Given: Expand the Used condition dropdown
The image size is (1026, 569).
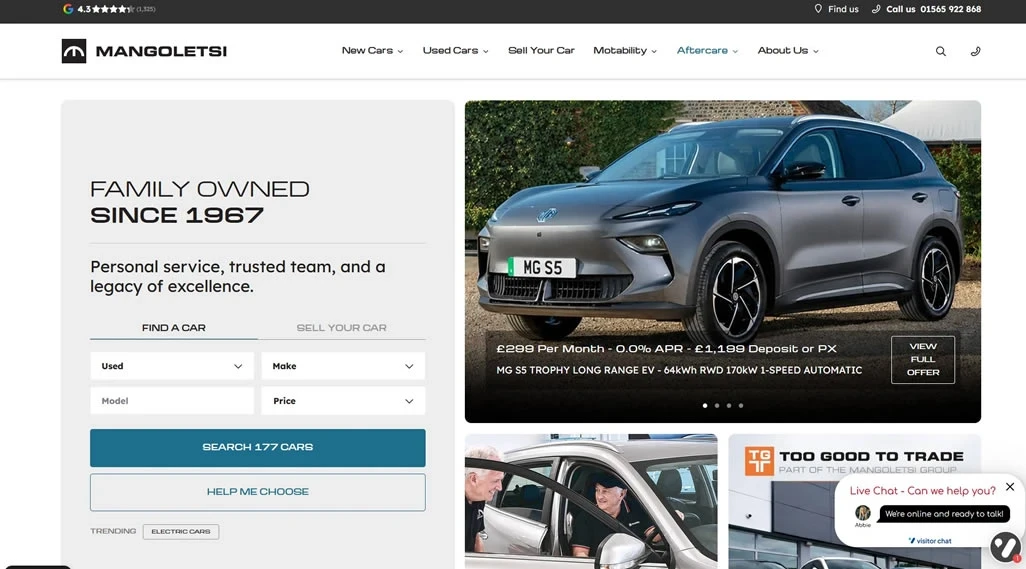Looking at the screenshot, I should click(172, 366).
